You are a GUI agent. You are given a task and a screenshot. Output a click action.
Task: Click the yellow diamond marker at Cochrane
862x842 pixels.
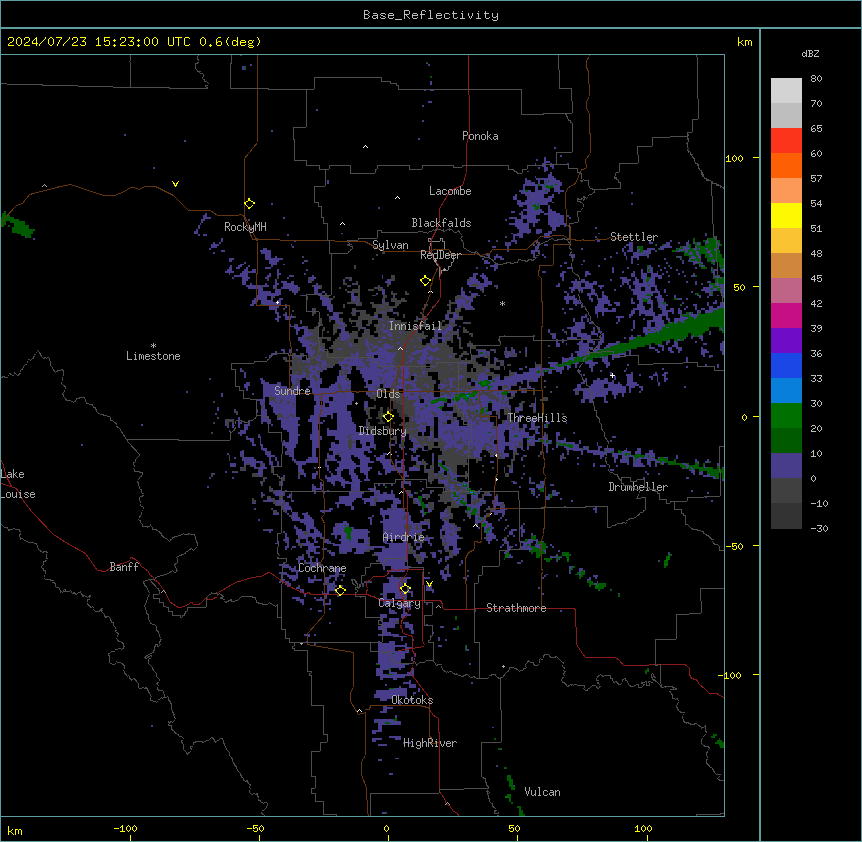click(340, 590)
